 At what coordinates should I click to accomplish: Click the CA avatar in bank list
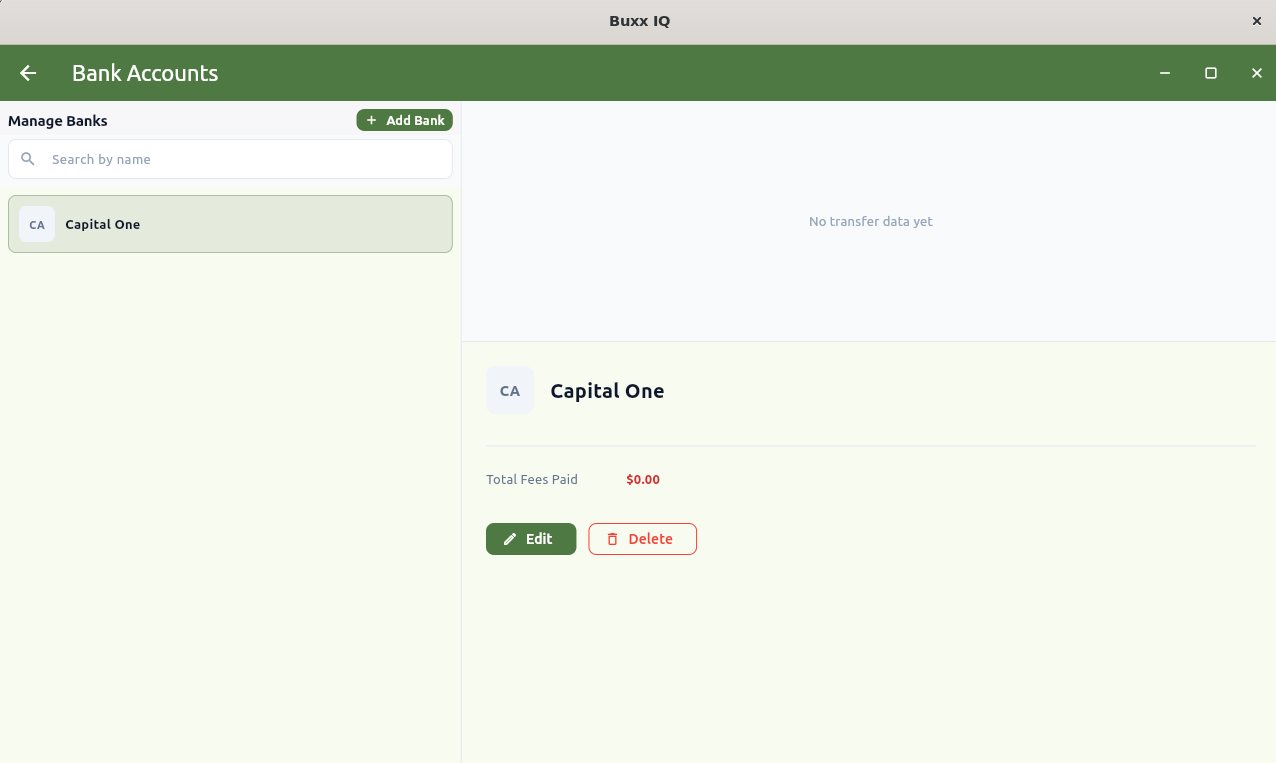(x=37, y=224)
